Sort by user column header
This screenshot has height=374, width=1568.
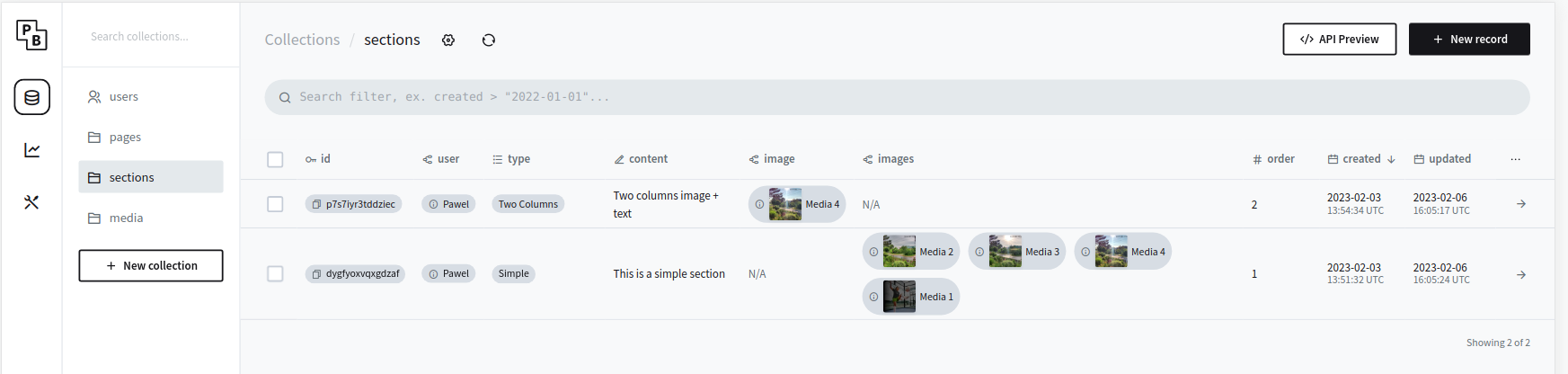441,159
